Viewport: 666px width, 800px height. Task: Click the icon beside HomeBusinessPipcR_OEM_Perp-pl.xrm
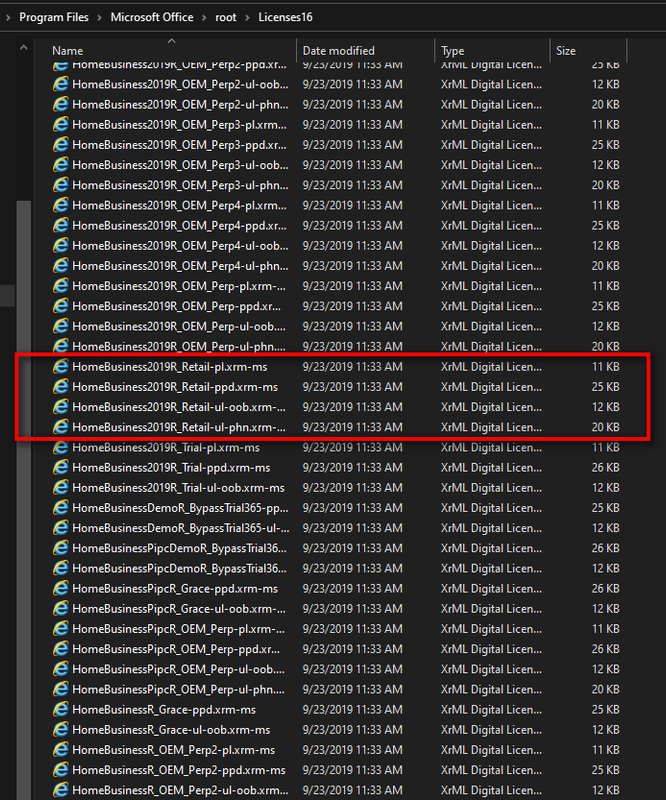coord(61,629)
